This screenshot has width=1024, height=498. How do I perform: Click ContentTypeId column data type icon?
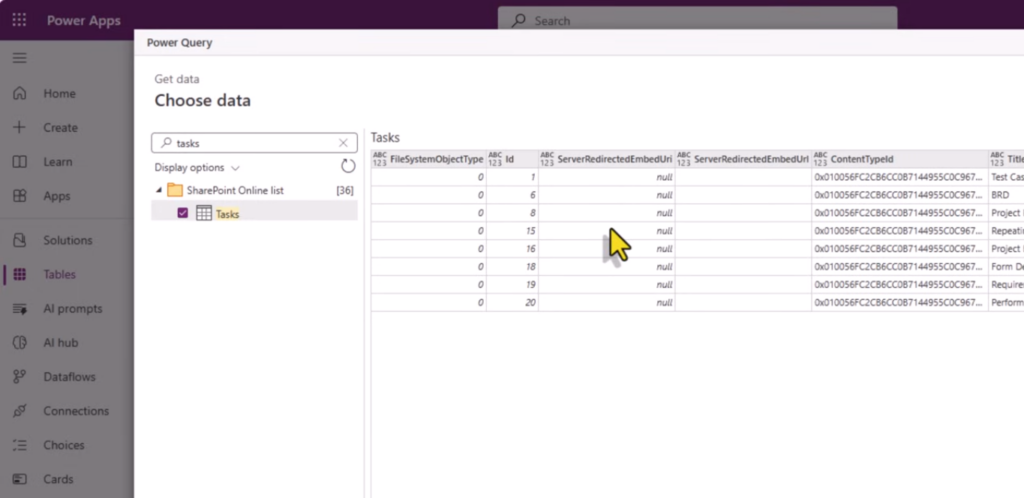821,159
